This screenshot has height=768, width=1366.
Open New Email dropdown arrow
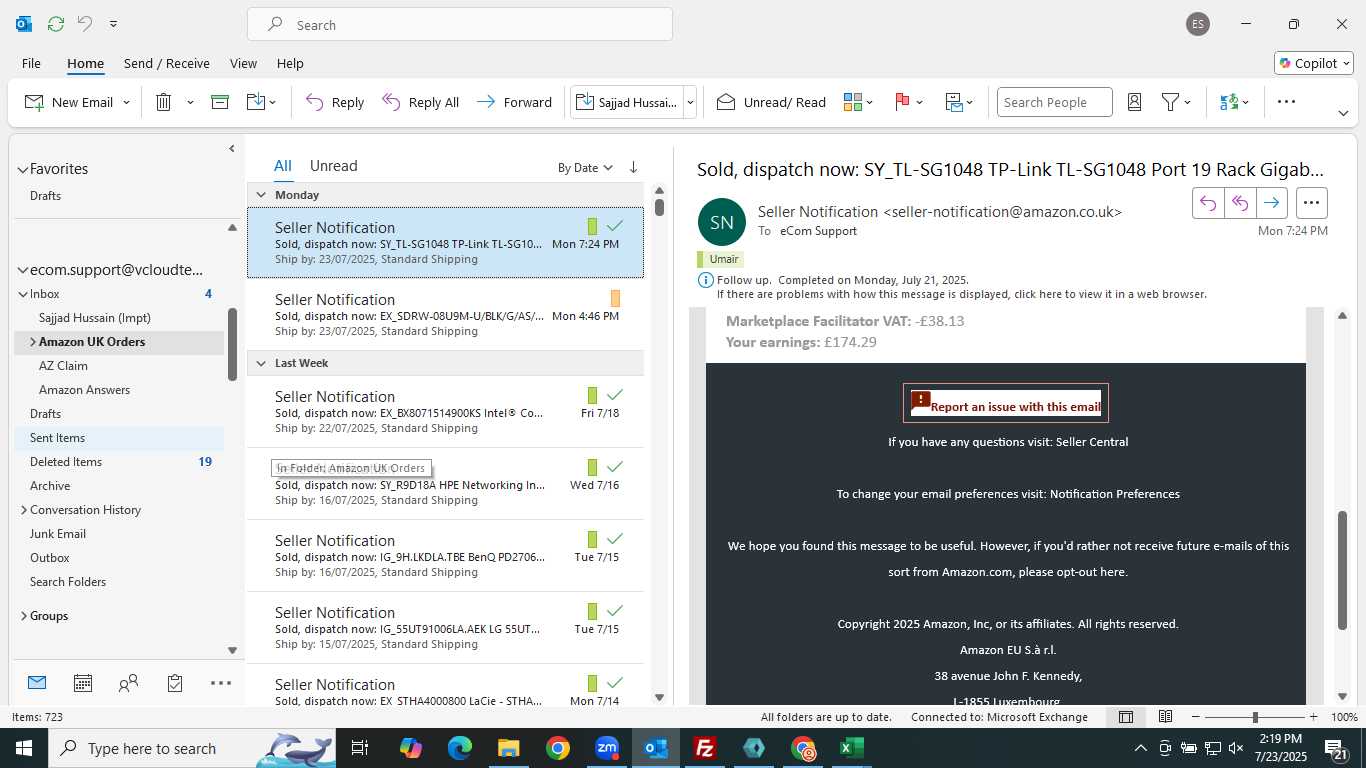pos(126,102)
